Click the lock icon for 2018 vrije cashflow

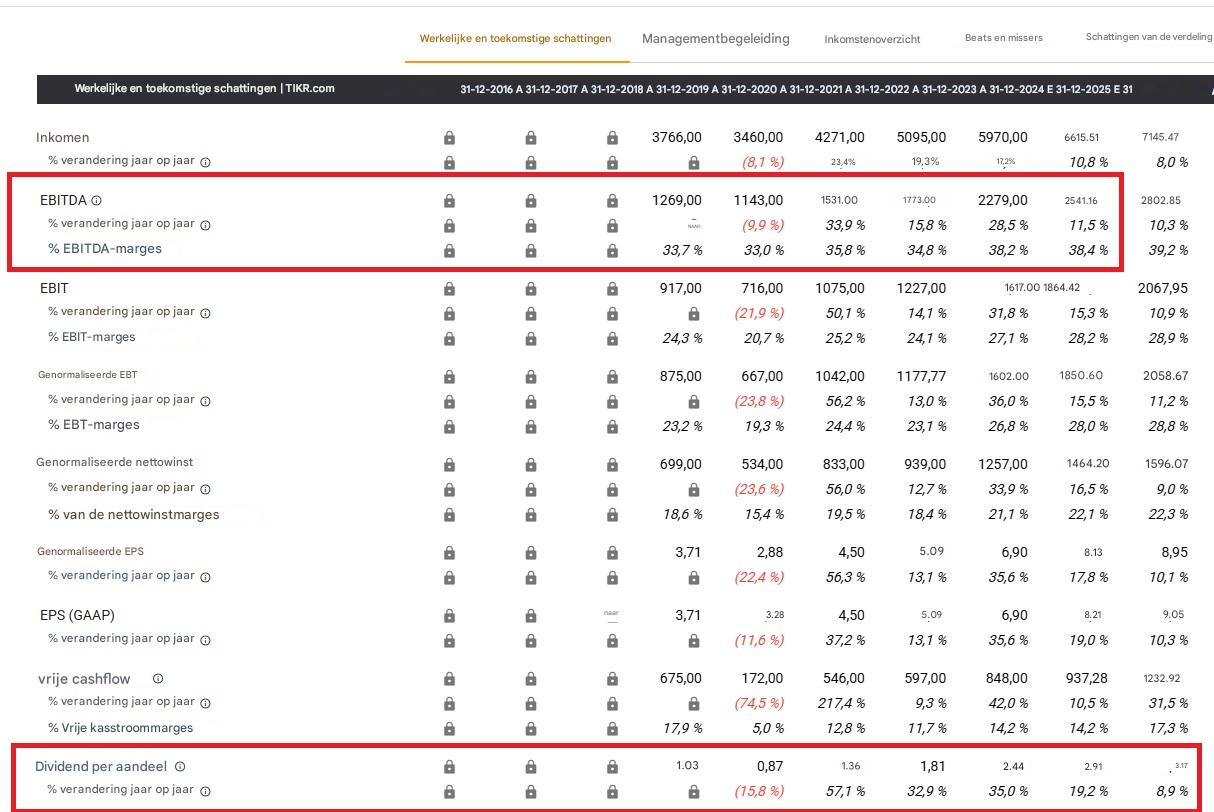[611, 678]
